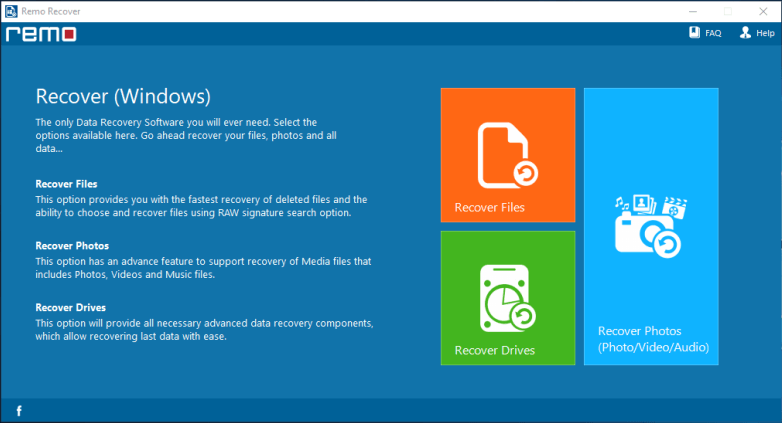Click the disabled maximize window button
Viewport: 782px width, 423px height.
pos(727,10)
